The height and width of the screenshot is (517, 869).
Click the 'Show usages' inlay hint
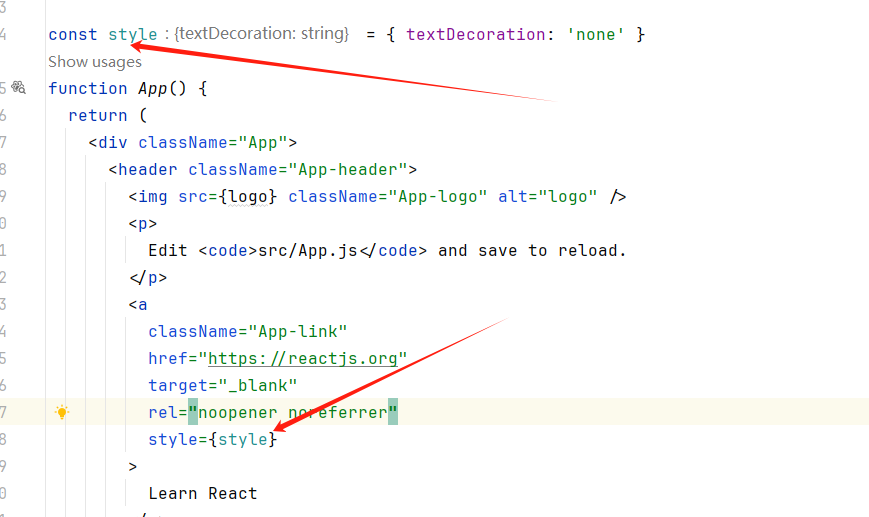(x=95, y=62)
